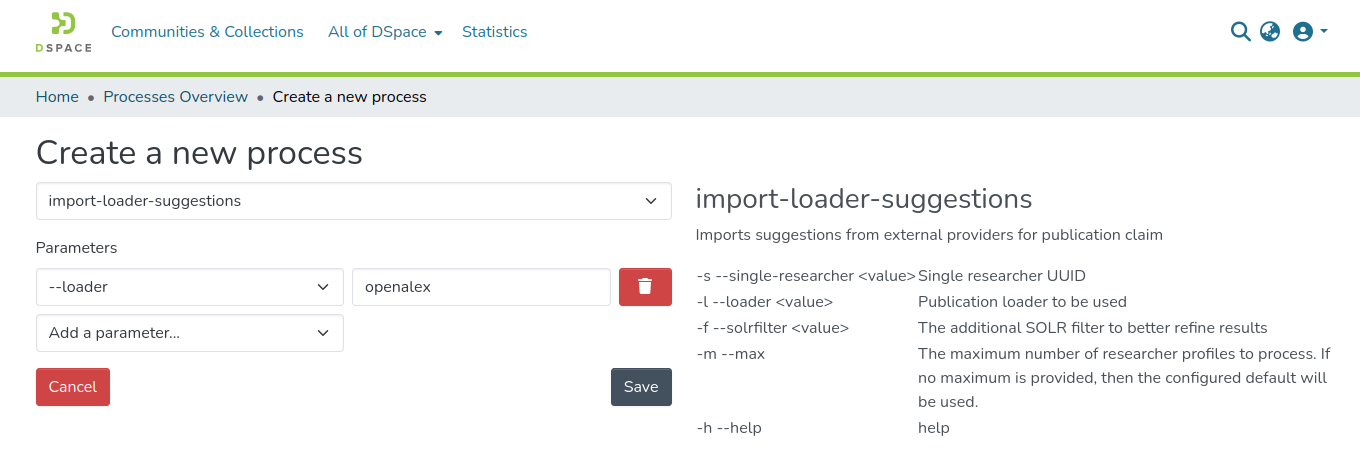Save the new process
The width and height of the screenshot is (1360, 474).
coord(641,387)
